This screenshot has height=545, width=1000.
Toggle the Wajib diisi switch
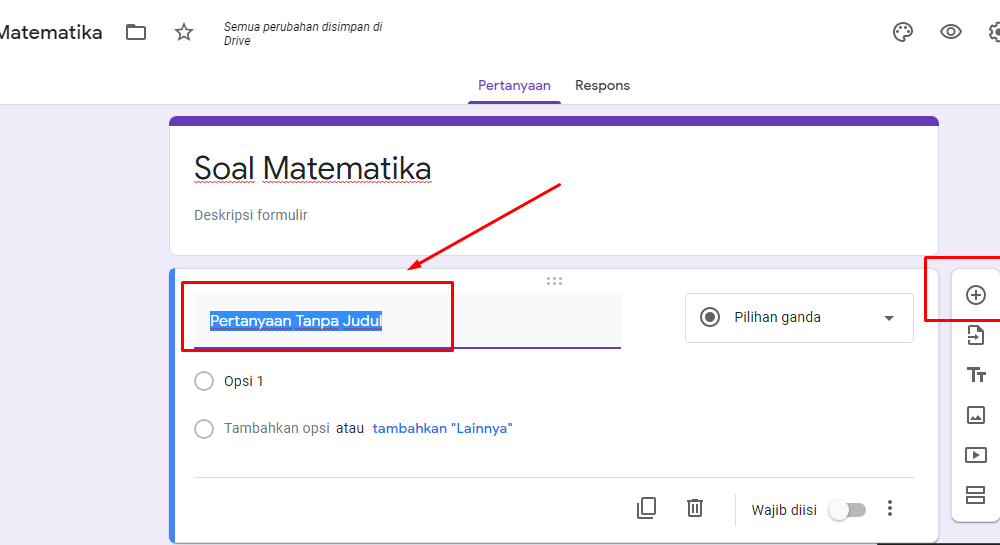847,510
